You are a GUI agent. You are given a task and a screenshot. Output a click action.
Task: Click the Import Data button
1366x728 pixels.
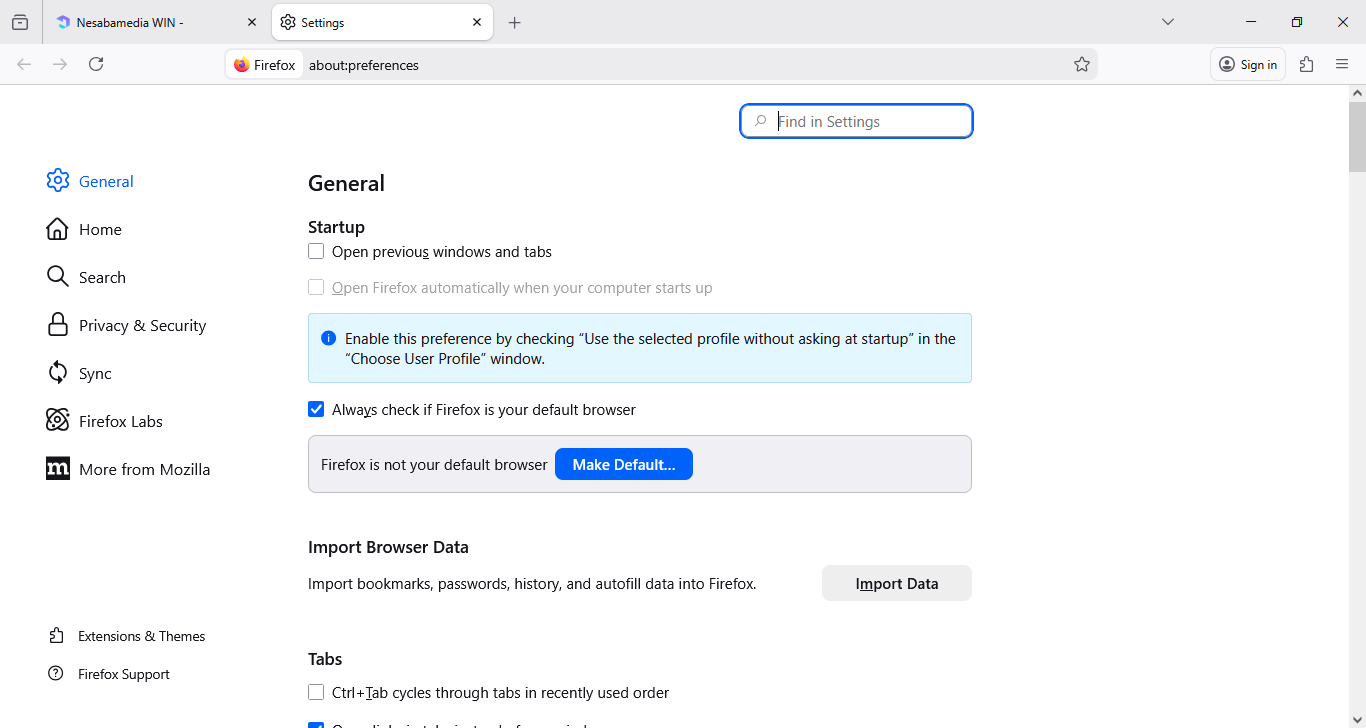[x=896, y=583]
